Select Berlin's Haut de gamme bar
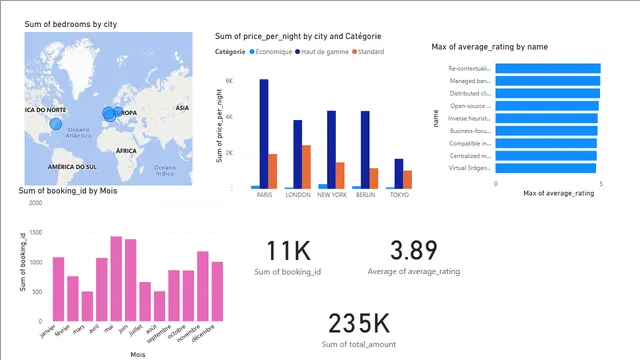Screen dimensions: 640x360 point(365,150)
